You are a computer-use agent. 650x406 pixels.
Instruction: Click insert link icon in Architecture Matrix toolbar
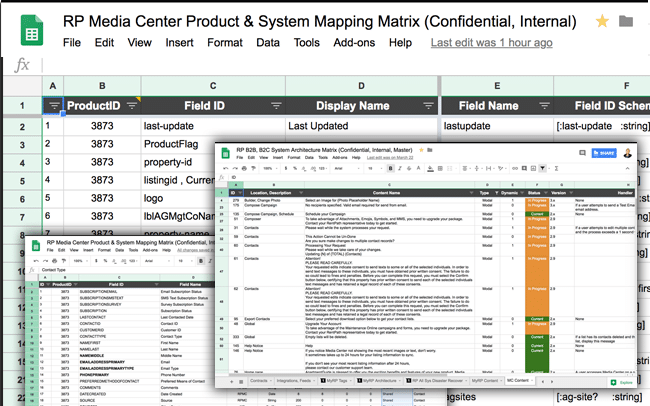coord(515,168)
